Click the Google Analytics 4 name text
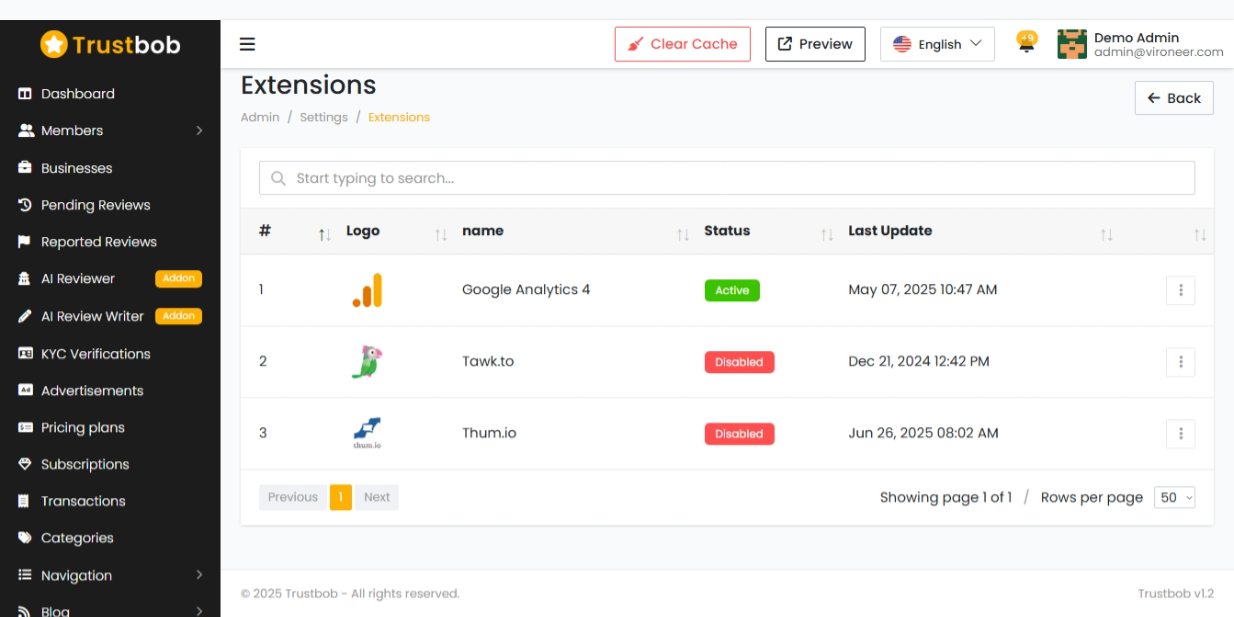The image size is (1234, 617). pos(526,290)
